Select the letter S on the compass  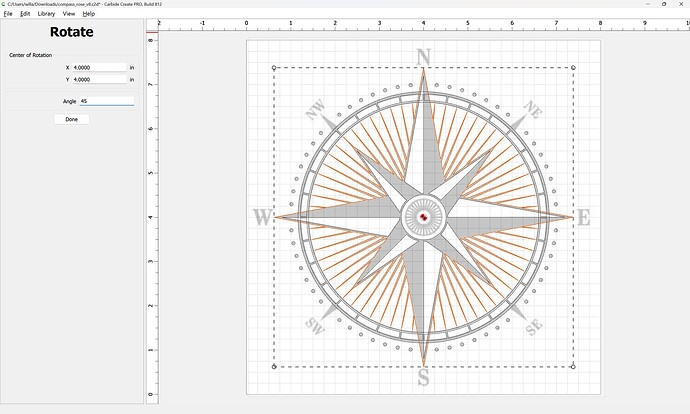click(424, 378)
